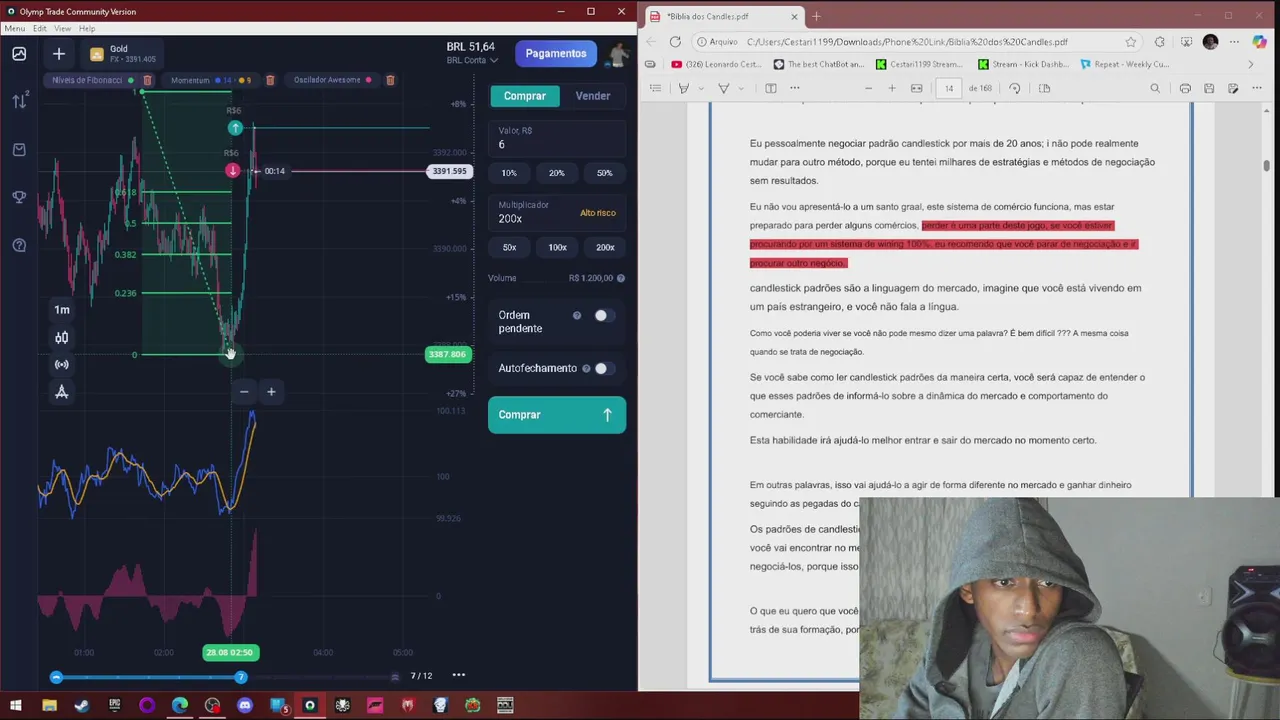Click the PDF page number field
Viewport: 1280px width, 720px height.
pos(949,88)
